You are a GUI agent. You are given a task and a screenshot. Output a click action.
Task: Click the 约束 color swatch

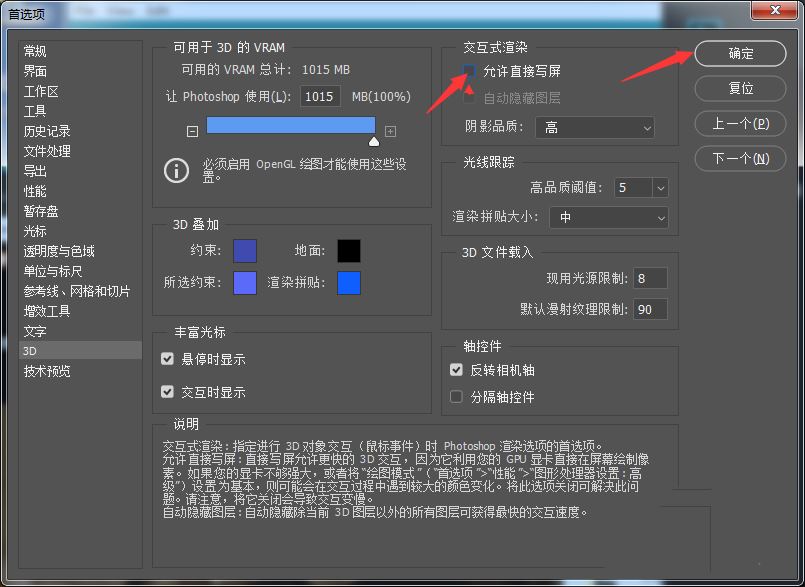pos(245,251)
